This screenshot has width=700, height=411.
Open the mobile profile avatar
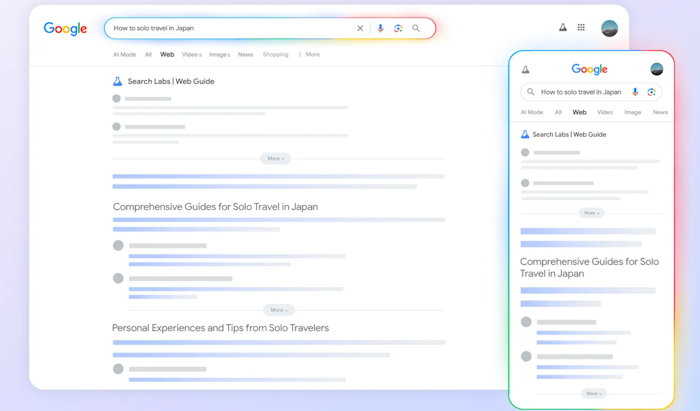click(x=657, y=69)
